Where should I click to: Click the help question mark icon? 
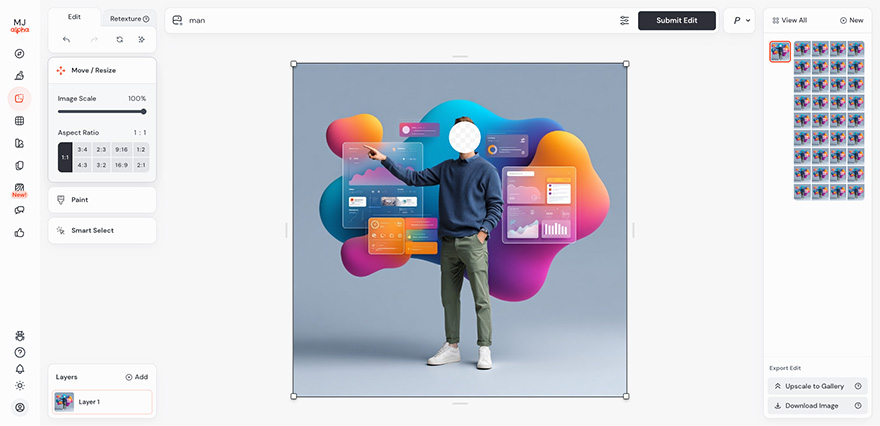(19, 352)
